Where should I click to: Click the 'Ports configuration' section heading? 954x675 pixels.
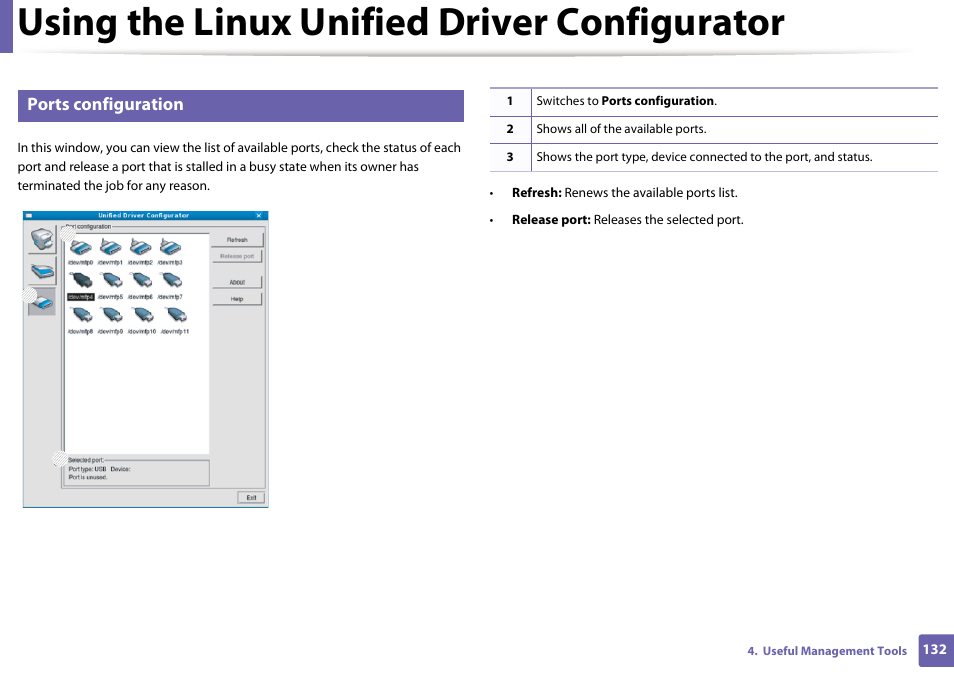point(105,105)
